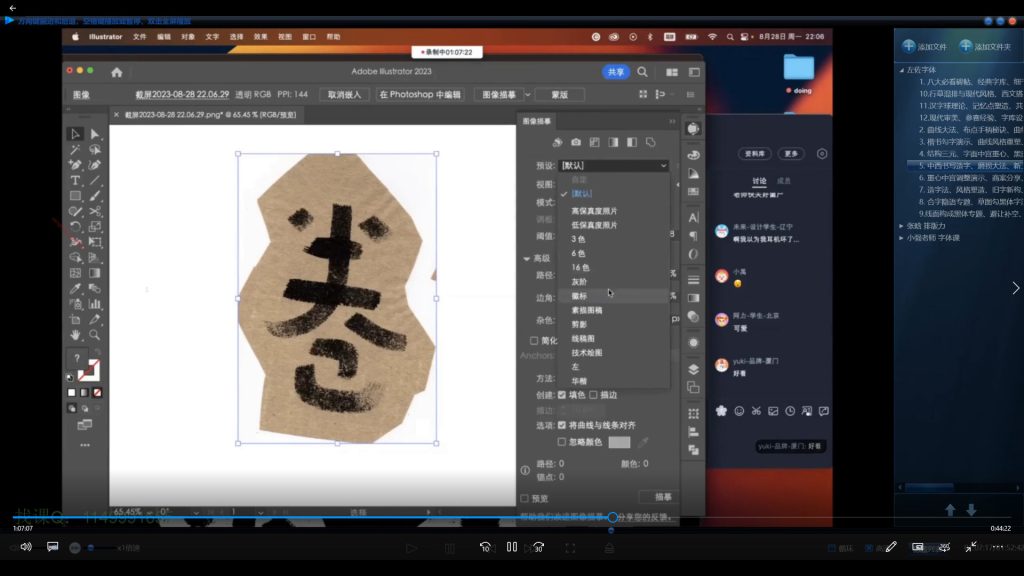
Task: Open the Layers panel icon
Action: pyautogui.click(x=694, y=369)
